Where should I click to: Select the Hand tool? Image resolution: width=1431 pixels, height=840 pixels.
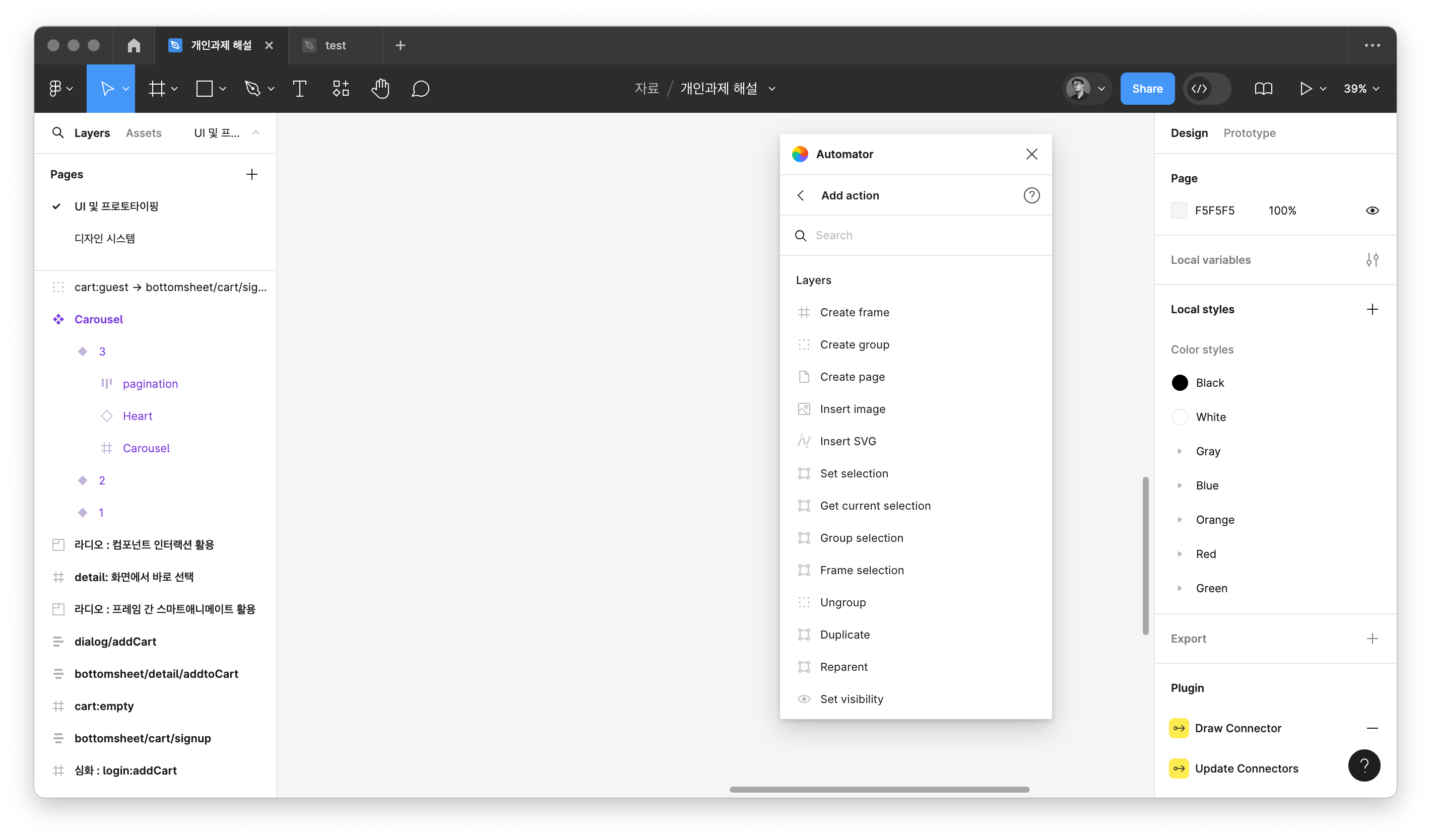[x=380, y=89]
